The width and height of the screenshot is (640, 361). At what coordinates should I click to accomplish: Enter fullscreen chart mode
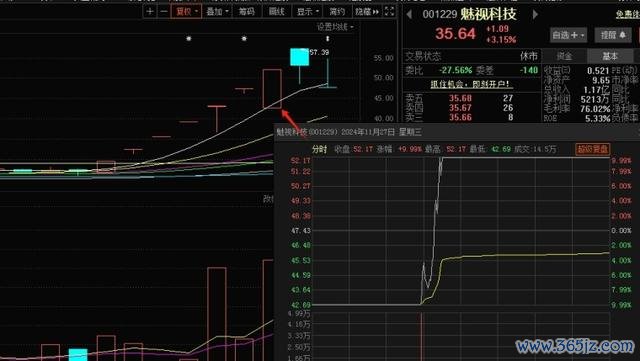coord(390,11)
